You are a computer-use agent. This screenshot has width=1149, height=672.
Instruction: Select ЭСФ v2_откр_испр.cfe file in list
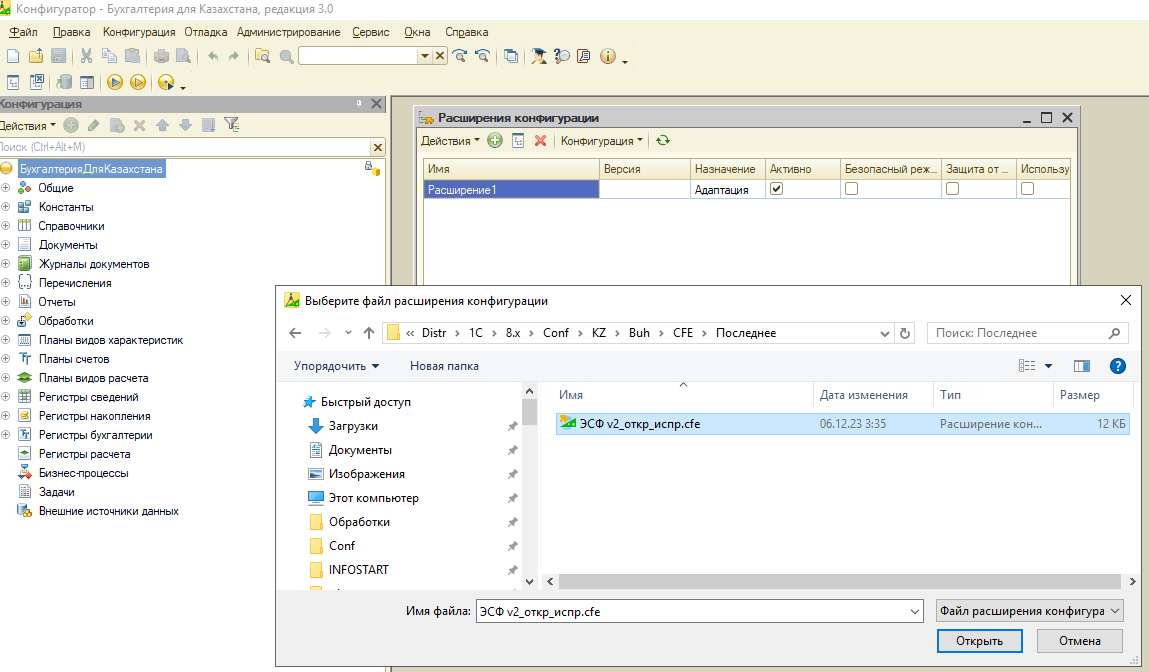pos(842,424)
